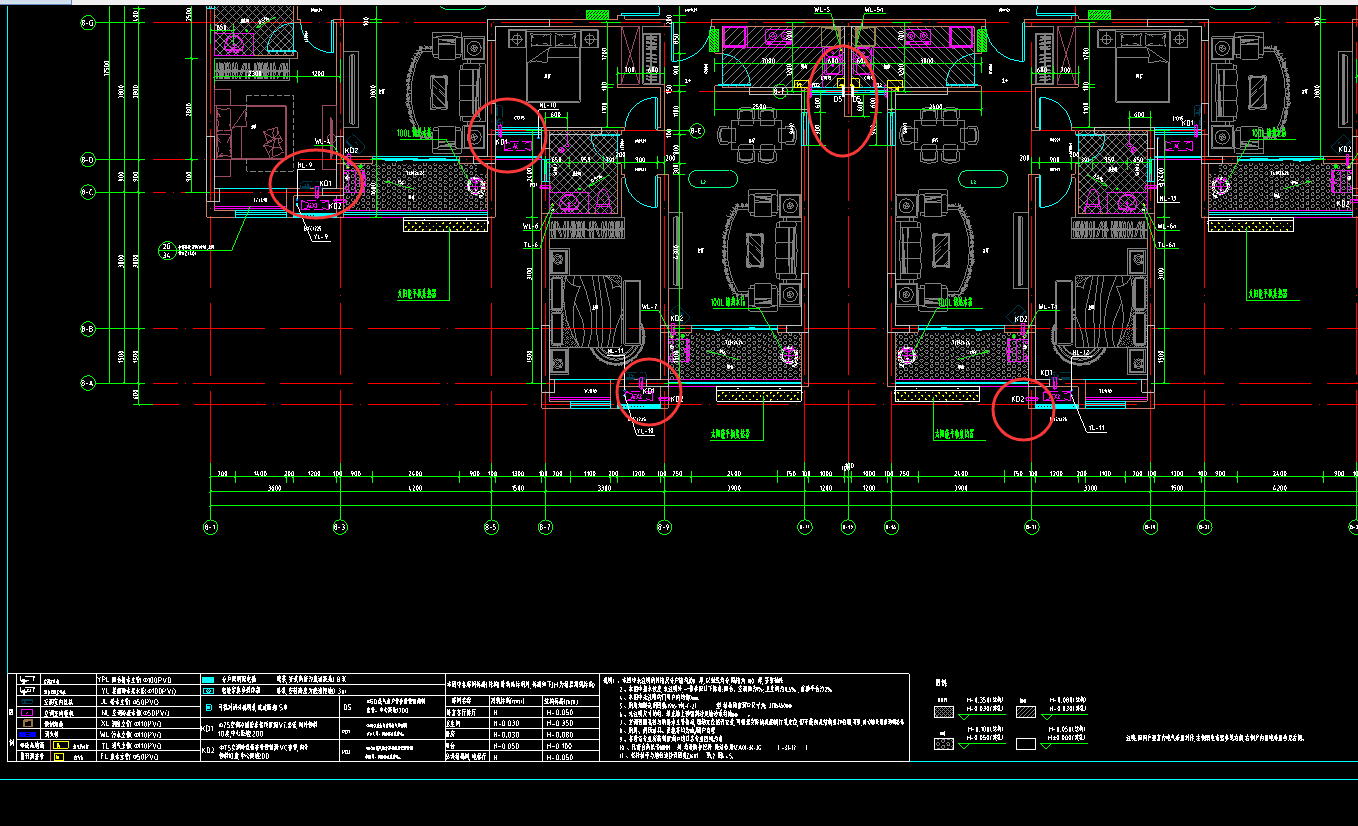This screenshot has width=1358, height=826.
Task: Click the H-0.080 table value
Action: (560, 735)
